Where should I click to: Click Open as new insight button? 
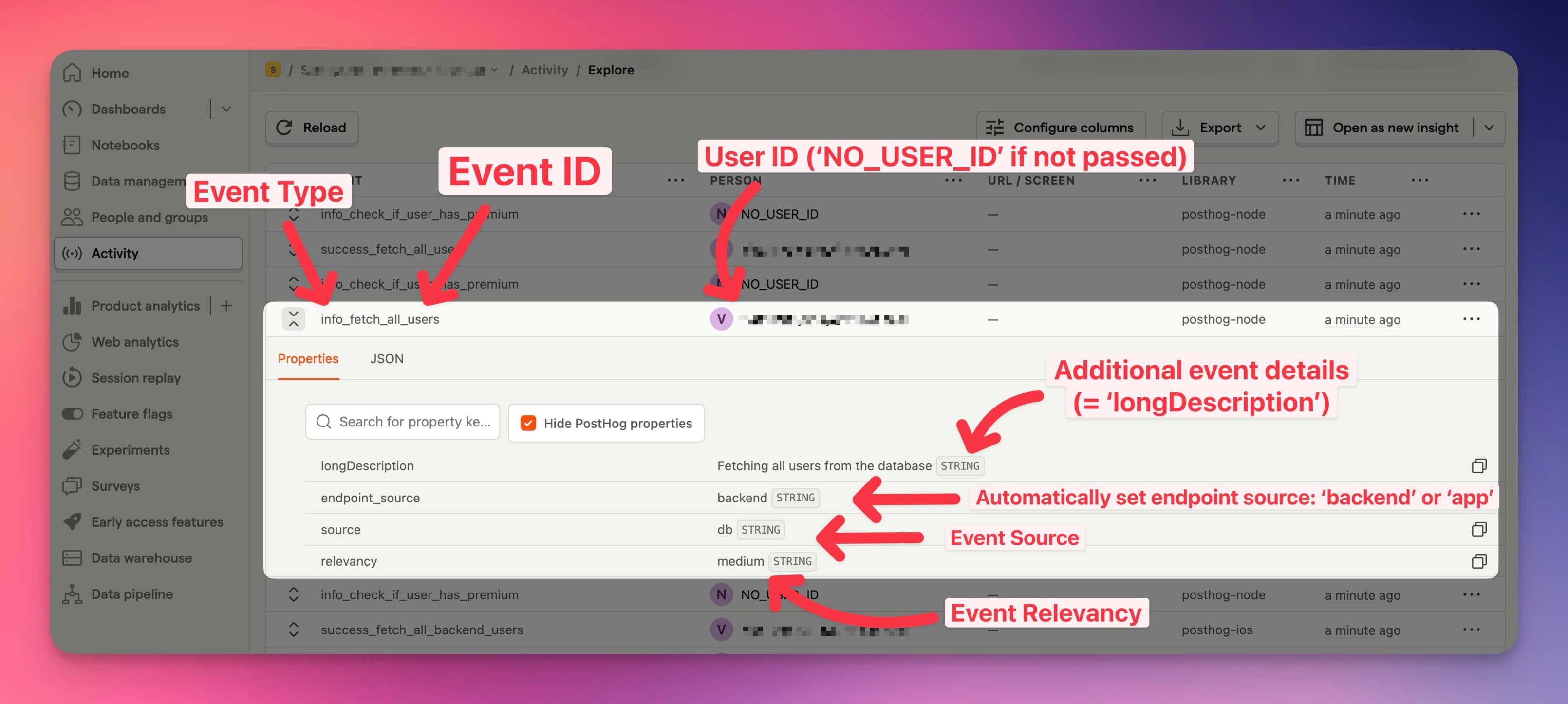coord(1395,128)
